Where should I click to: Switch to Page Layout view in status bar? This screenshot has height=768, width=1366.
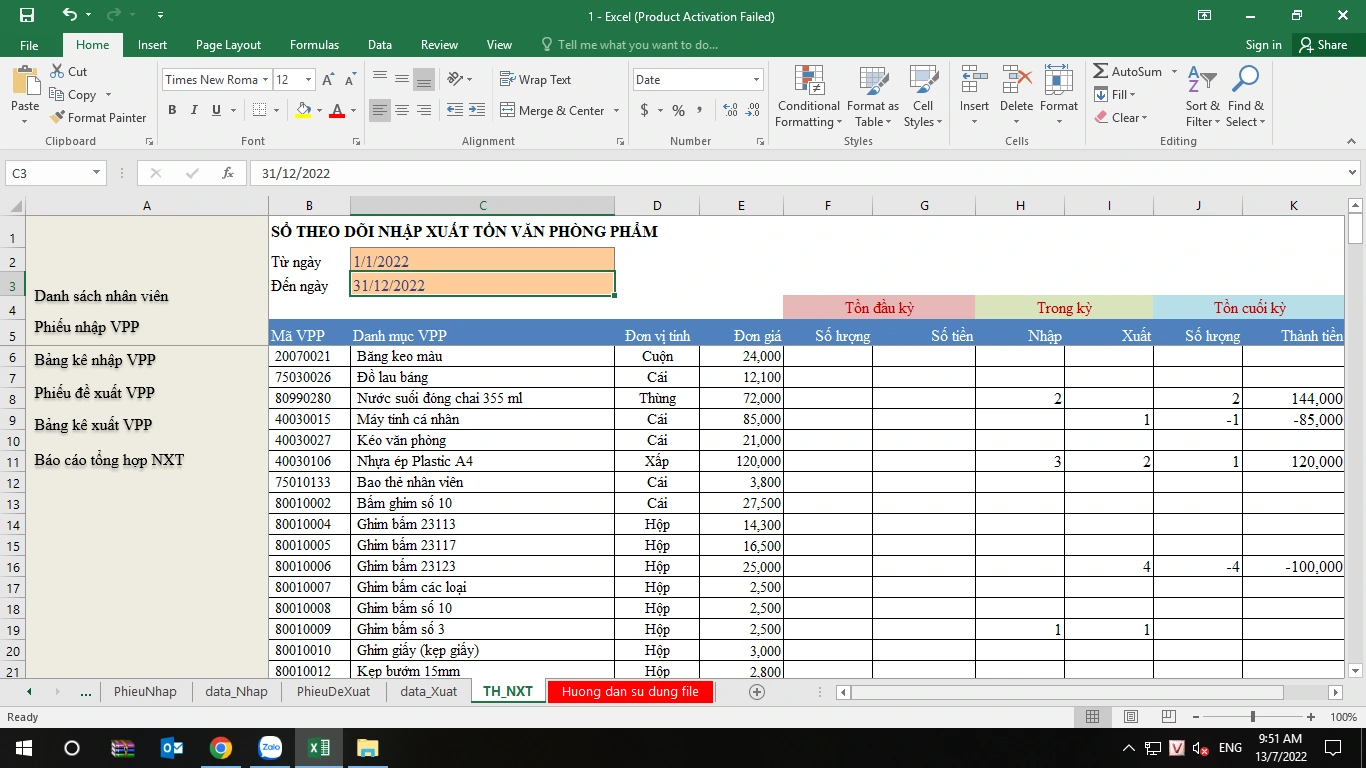click(x=1130, y=717)
